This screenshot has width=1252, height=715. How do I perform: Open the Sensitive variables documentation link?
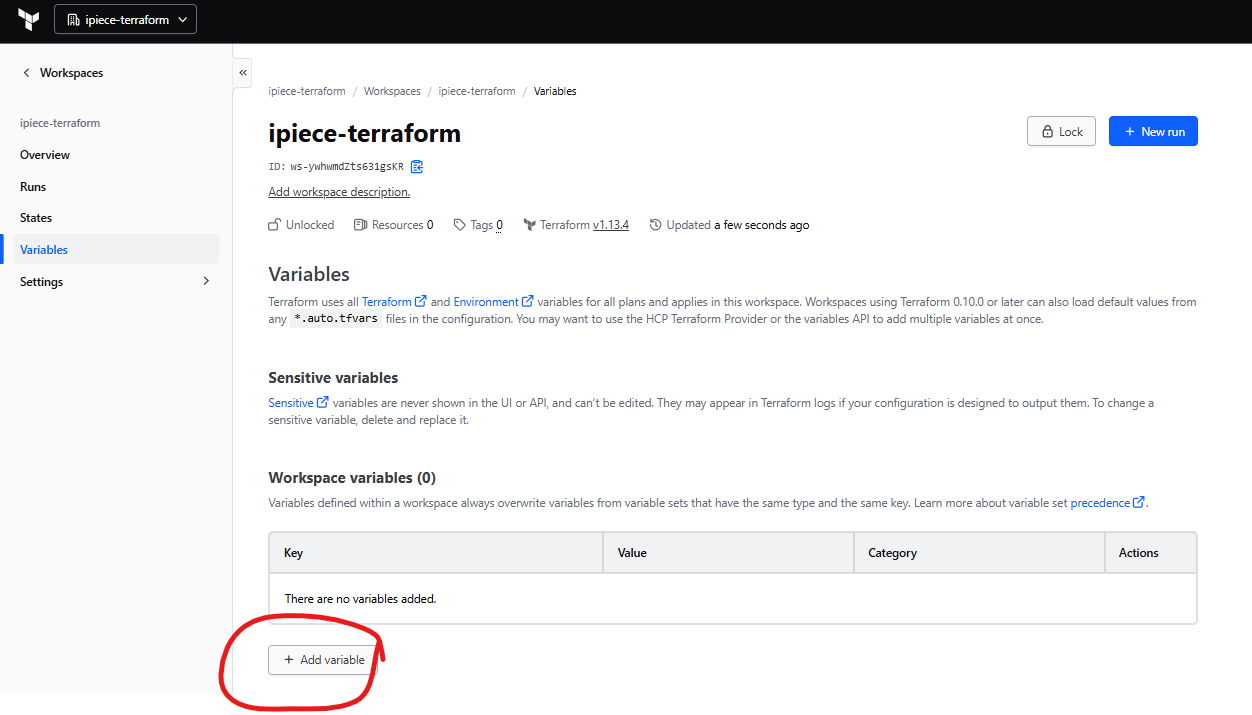[298, 403]
